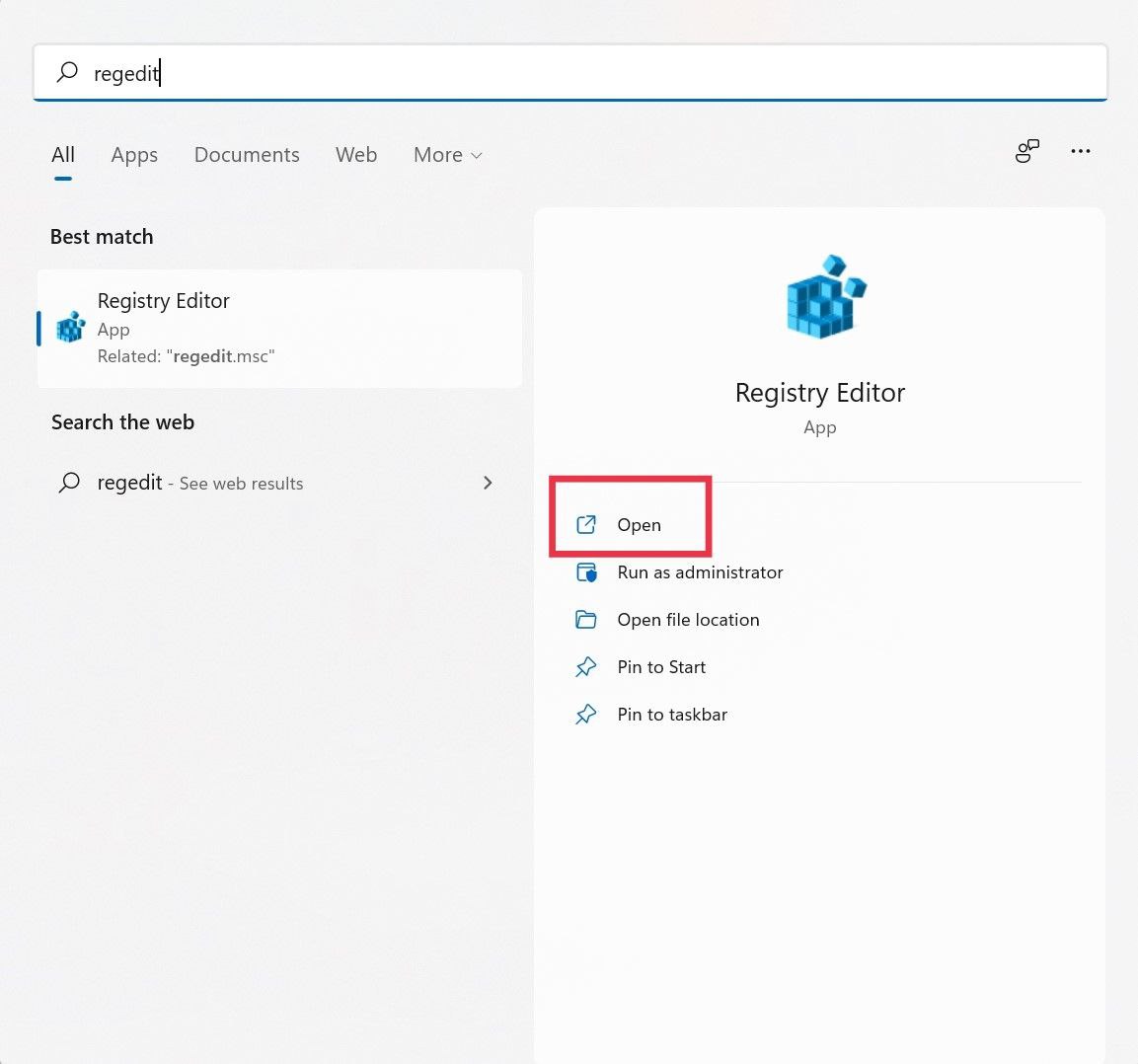The image size is (1138, 1064).
Task: Choose Run as administrator
Action: 700,571
